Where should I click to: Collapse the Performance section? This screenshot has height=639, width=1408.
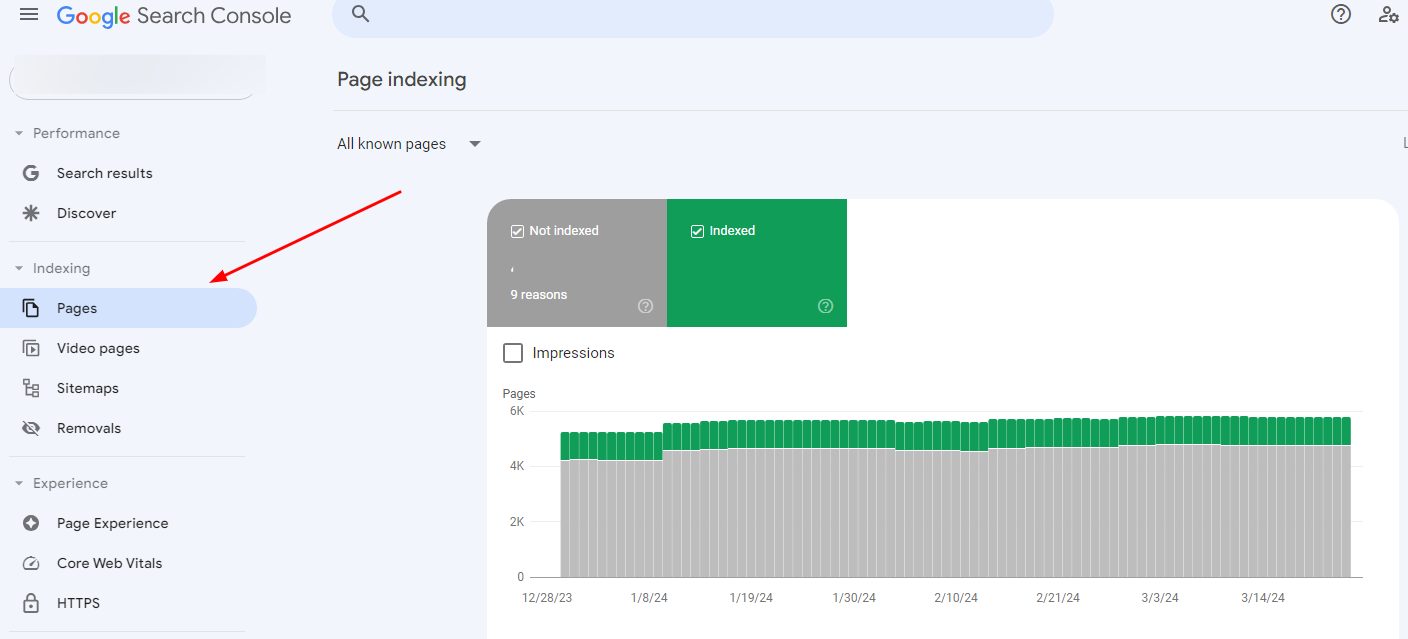pos(19,133)
